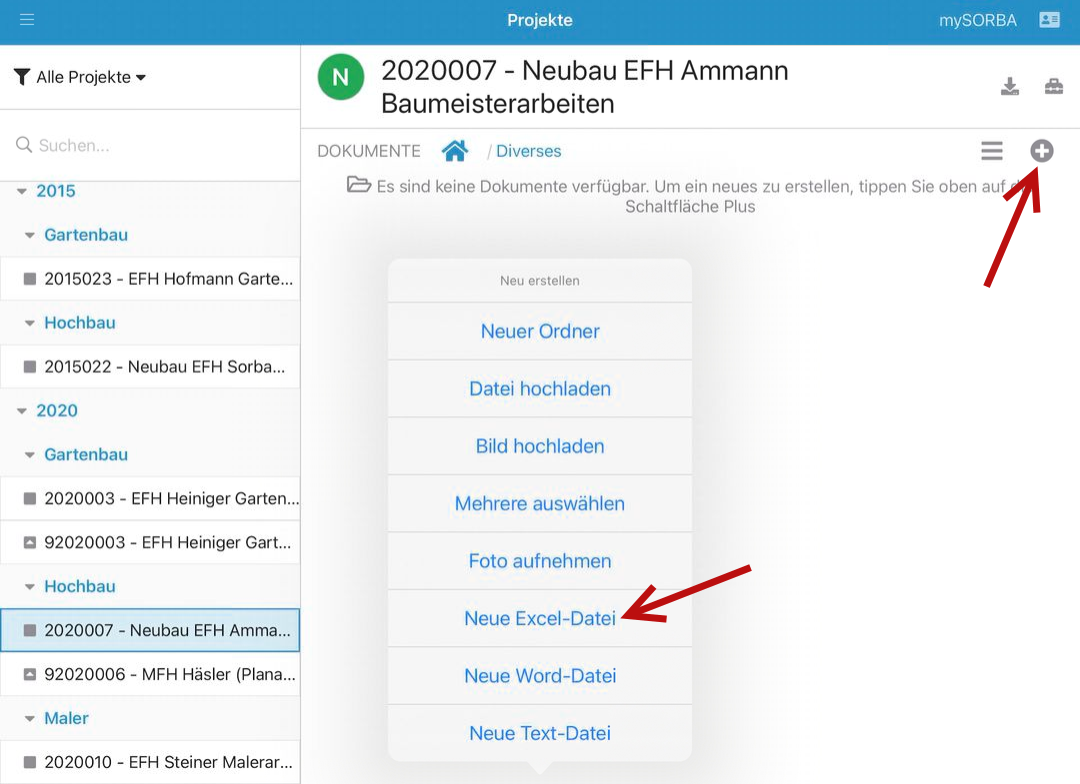Open the mySORBA profile card icon
The height and width of the screenshot is (784, 1080).
point(1049,20)
